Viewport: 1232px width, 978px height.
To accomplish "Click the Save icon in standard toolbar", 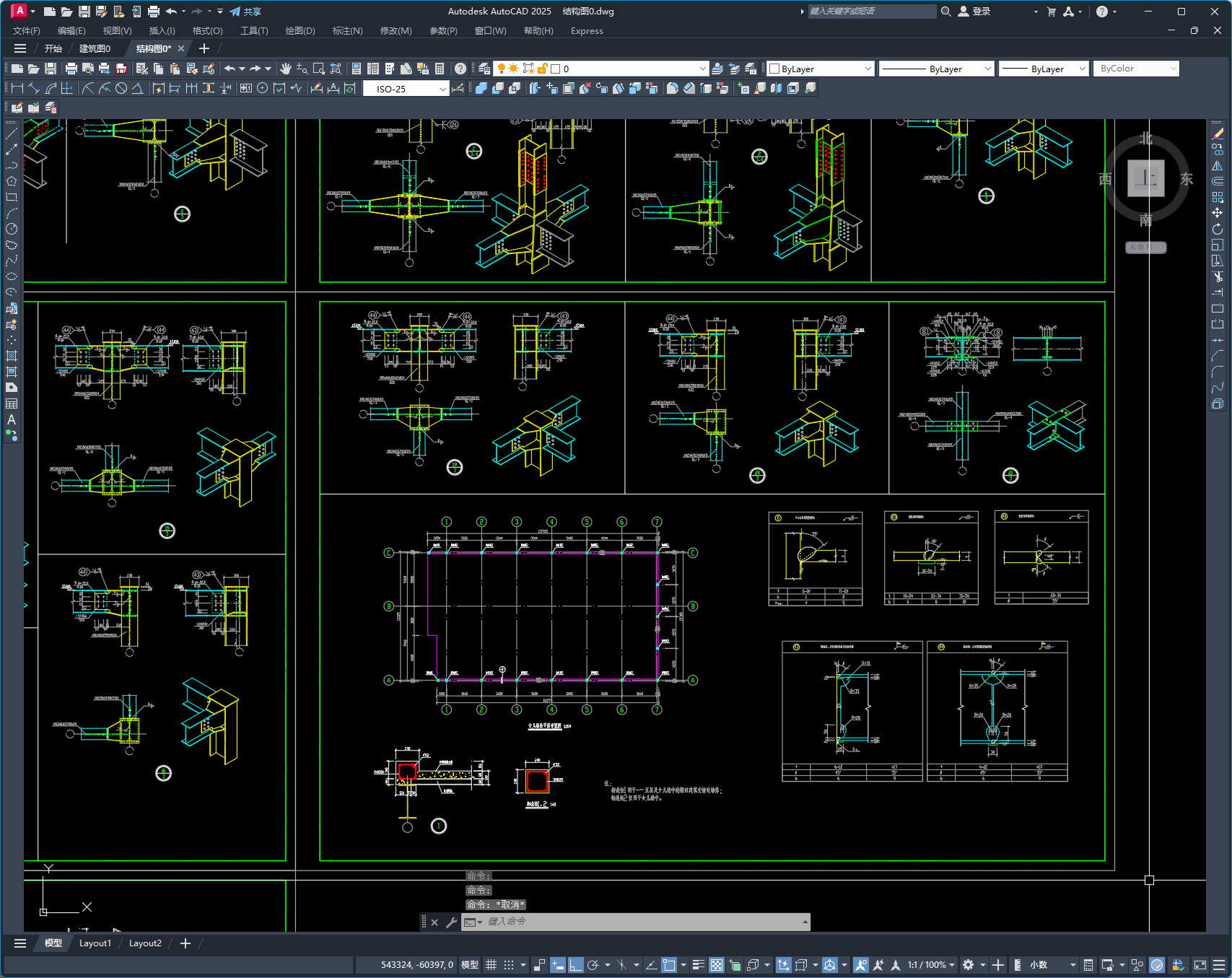I will tap(51, 69).
